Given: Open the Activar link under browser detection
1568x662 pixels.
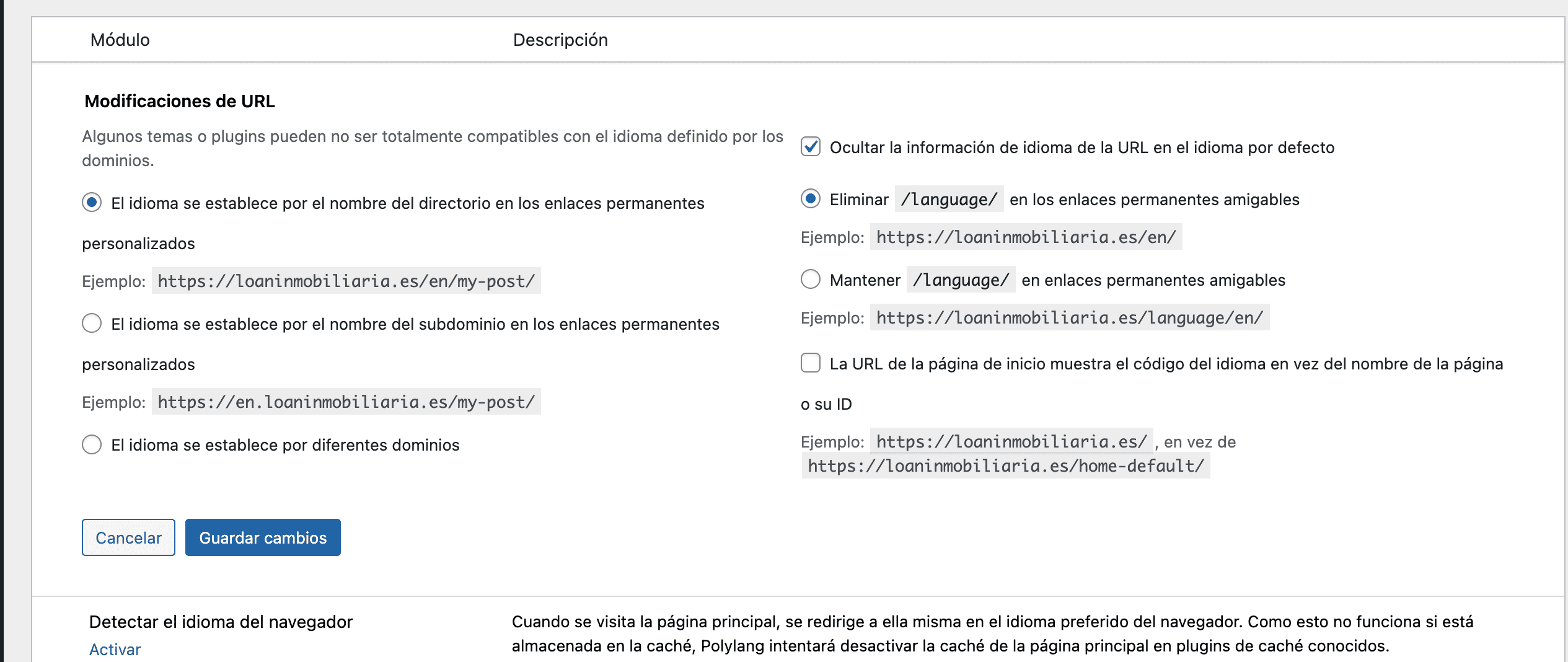Looking at the screenshot, I should tap(115, 649).
